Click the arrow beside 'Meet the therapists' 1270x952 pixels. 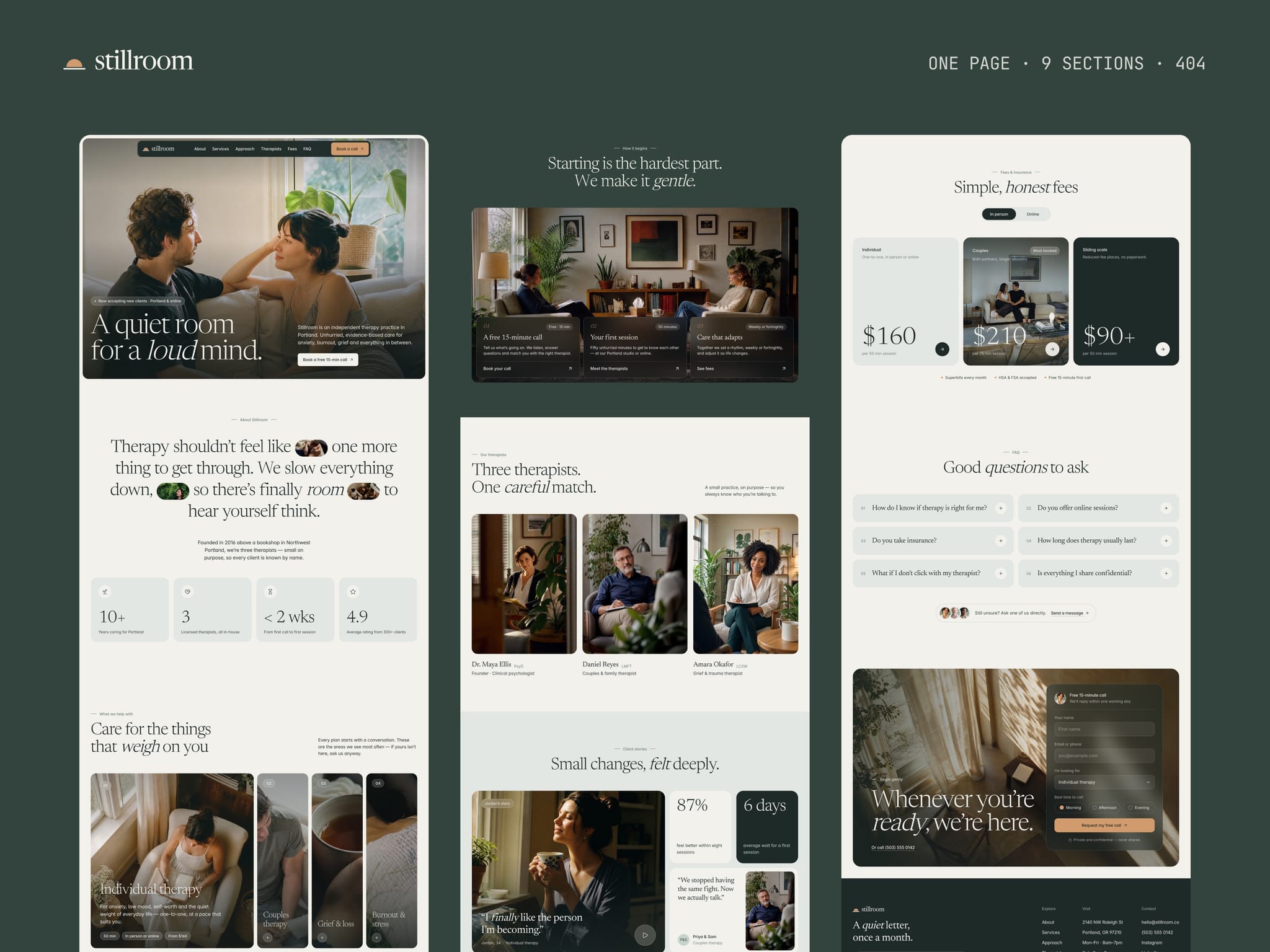pyautogui.click(x=677, y=369)
